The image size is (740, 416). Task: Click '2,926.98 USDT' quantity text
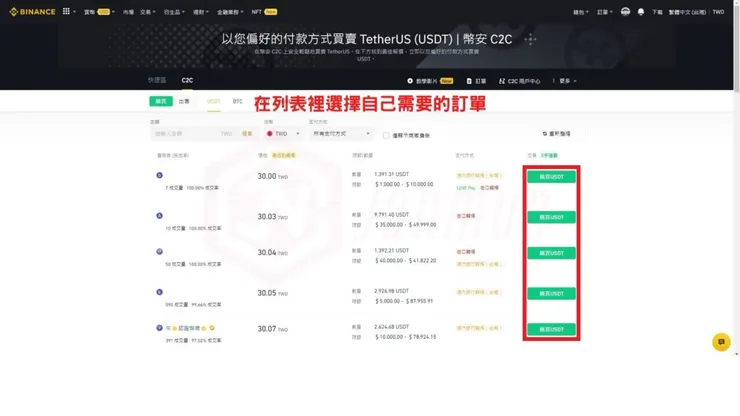[x=391, y=291]
